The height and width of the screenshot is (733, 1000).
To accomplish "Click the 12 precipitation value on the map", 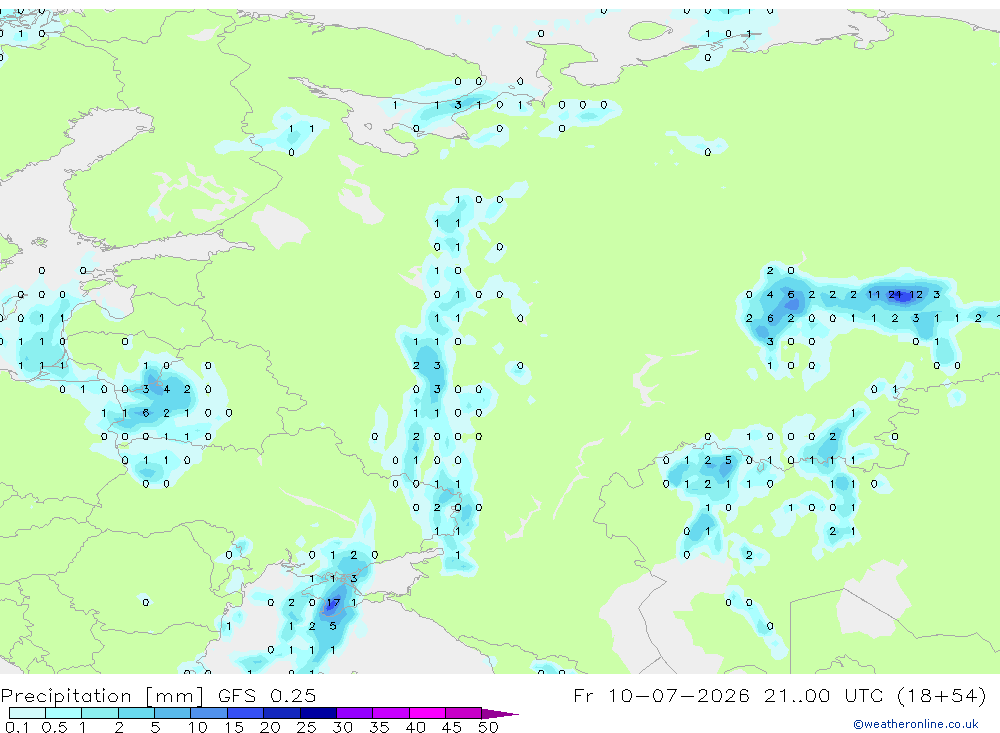I will (x=916, y=295).
